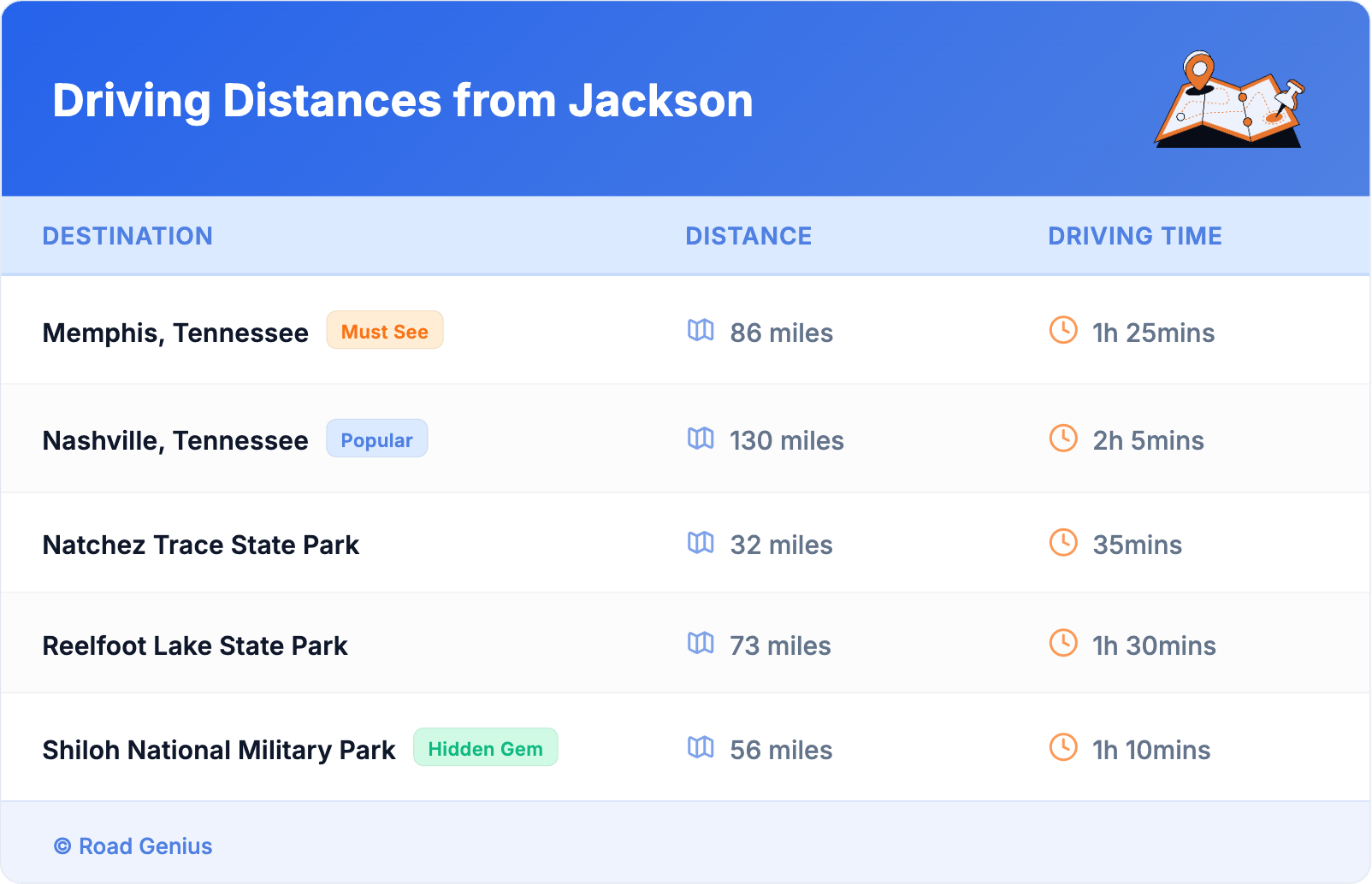Click the map illustration with location pin
This screenshot has height=884, width=1372.
(x=1229, y=100)
